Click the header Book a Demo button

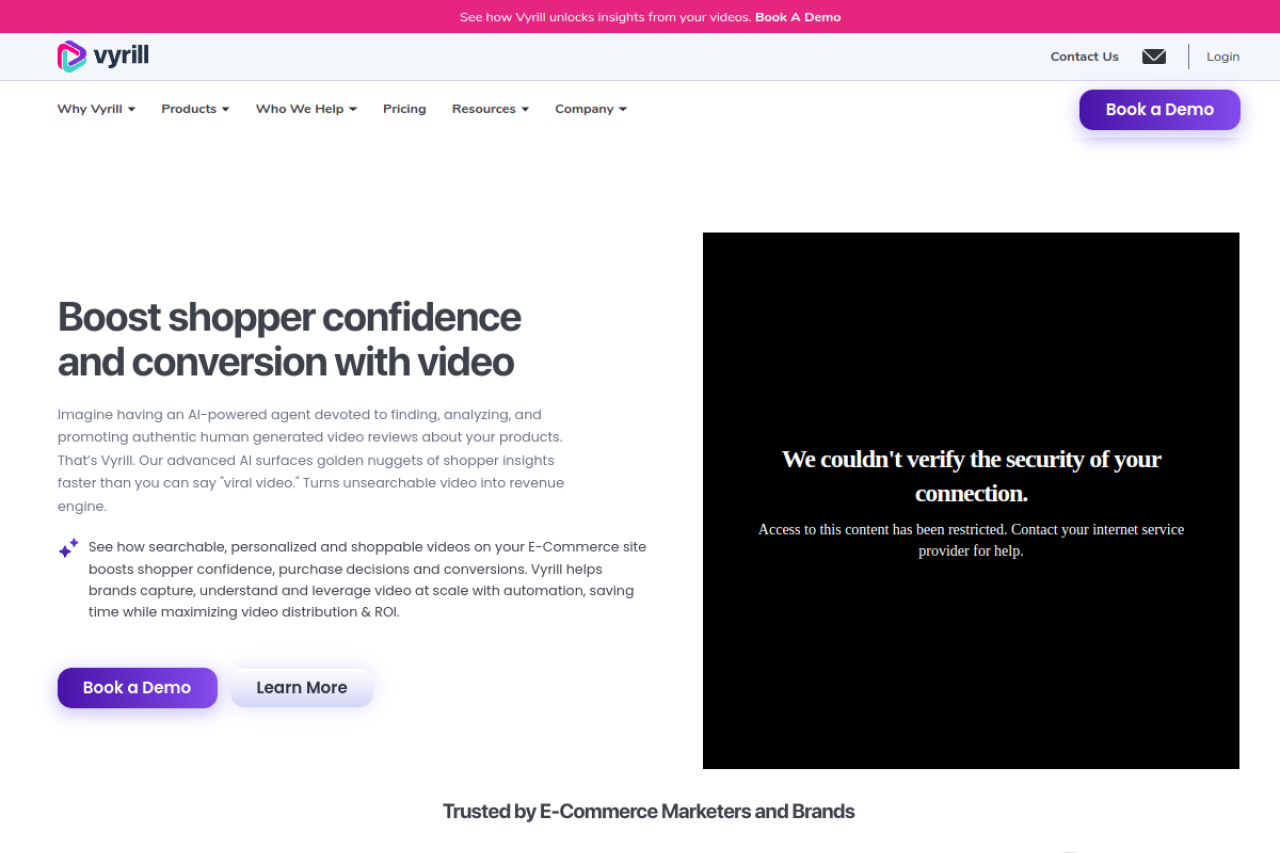point(1159,110)
